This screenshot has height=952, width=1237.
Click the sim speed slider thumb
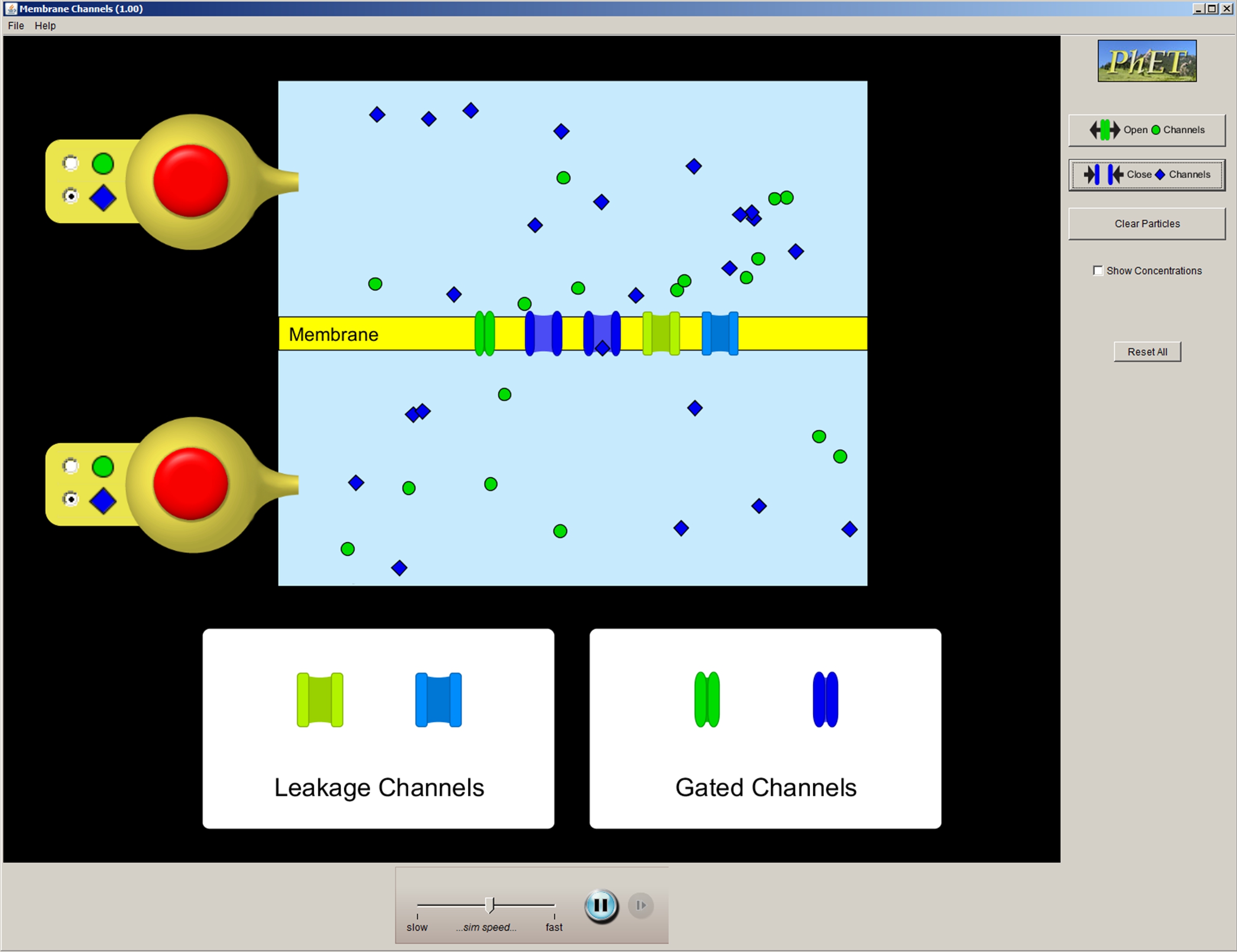tap(490, 905)
